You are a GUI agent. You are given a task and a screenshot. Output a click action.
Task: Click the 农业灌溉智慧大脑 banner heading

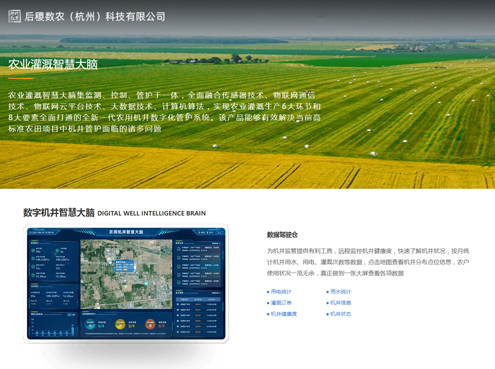tap(53, 64)
